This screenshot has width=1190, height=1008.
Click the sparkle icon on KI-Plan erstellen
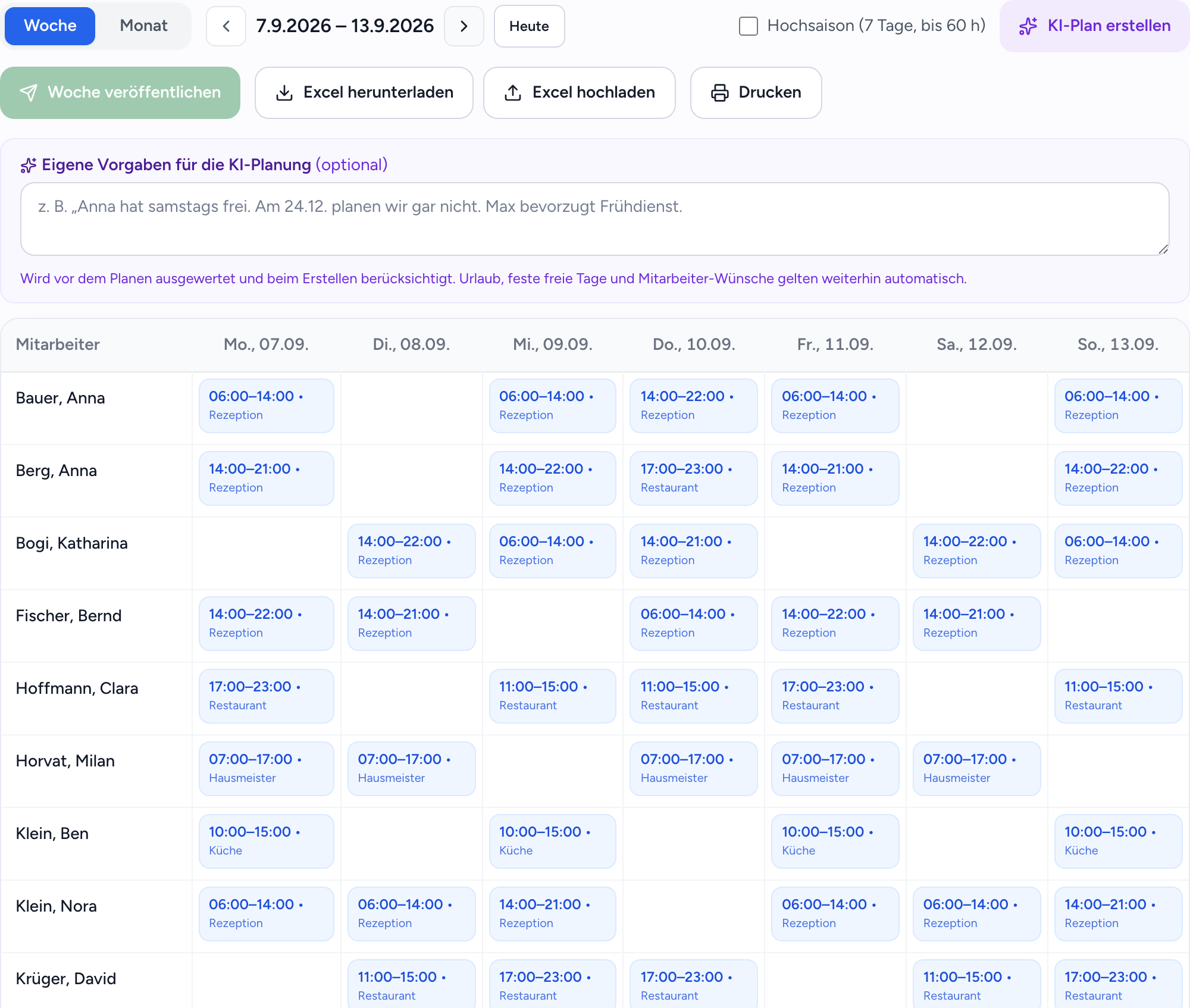point(1028,26)
